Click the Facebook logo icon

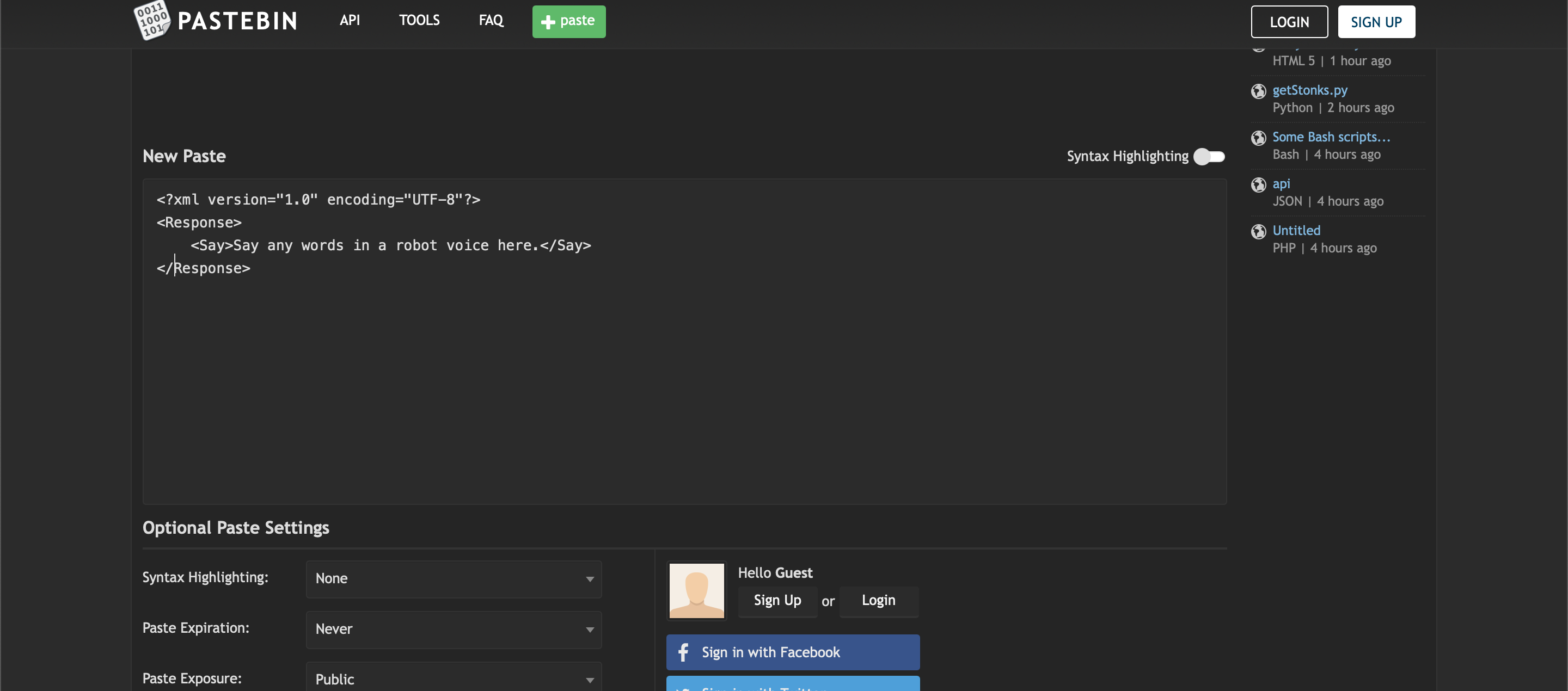pyautogui.click(x=683, y=652)
